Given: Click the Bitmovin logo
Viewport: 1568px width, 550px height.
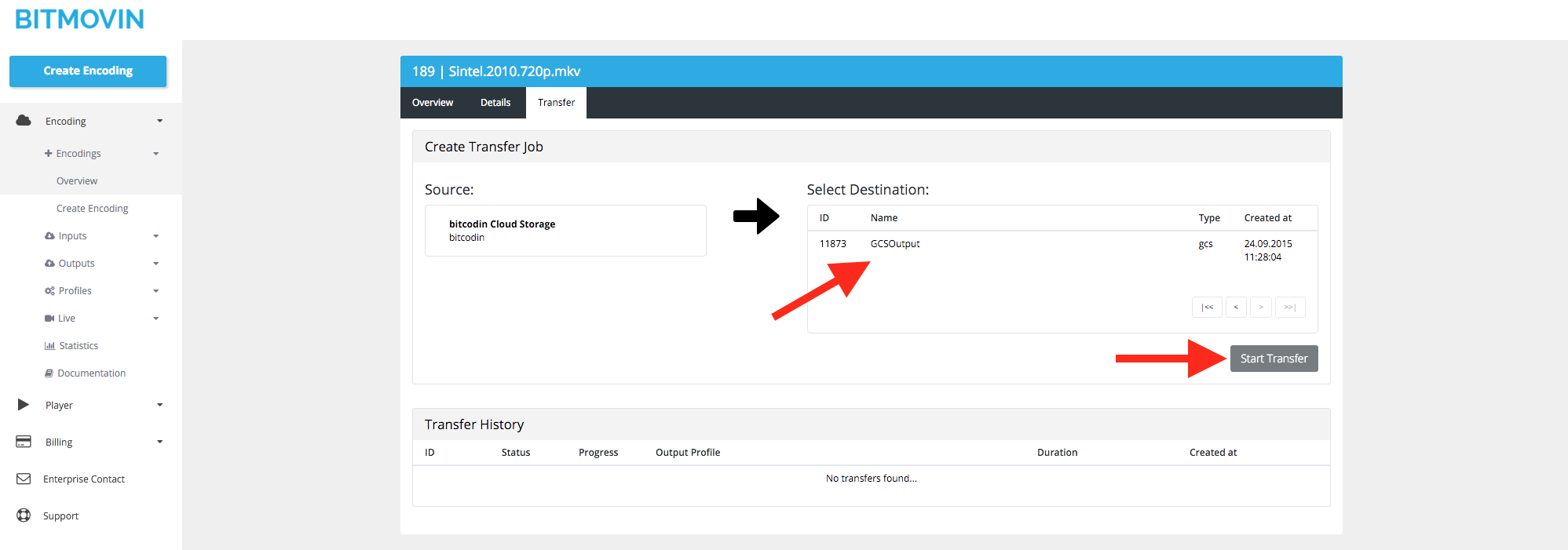Looking at the screenshot, I should point(79,19).
